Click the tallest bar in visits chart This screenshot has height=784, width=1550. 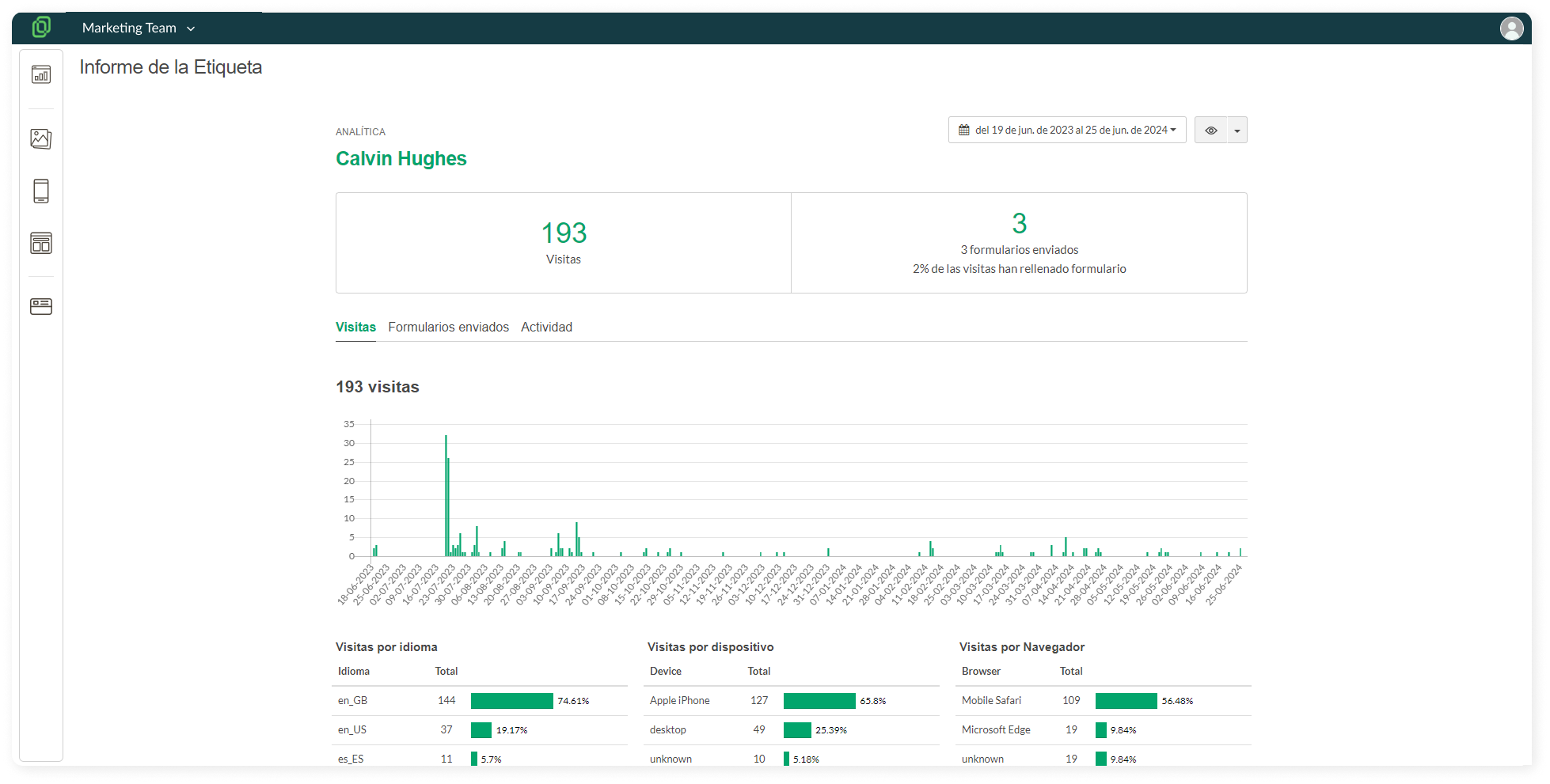446,495
